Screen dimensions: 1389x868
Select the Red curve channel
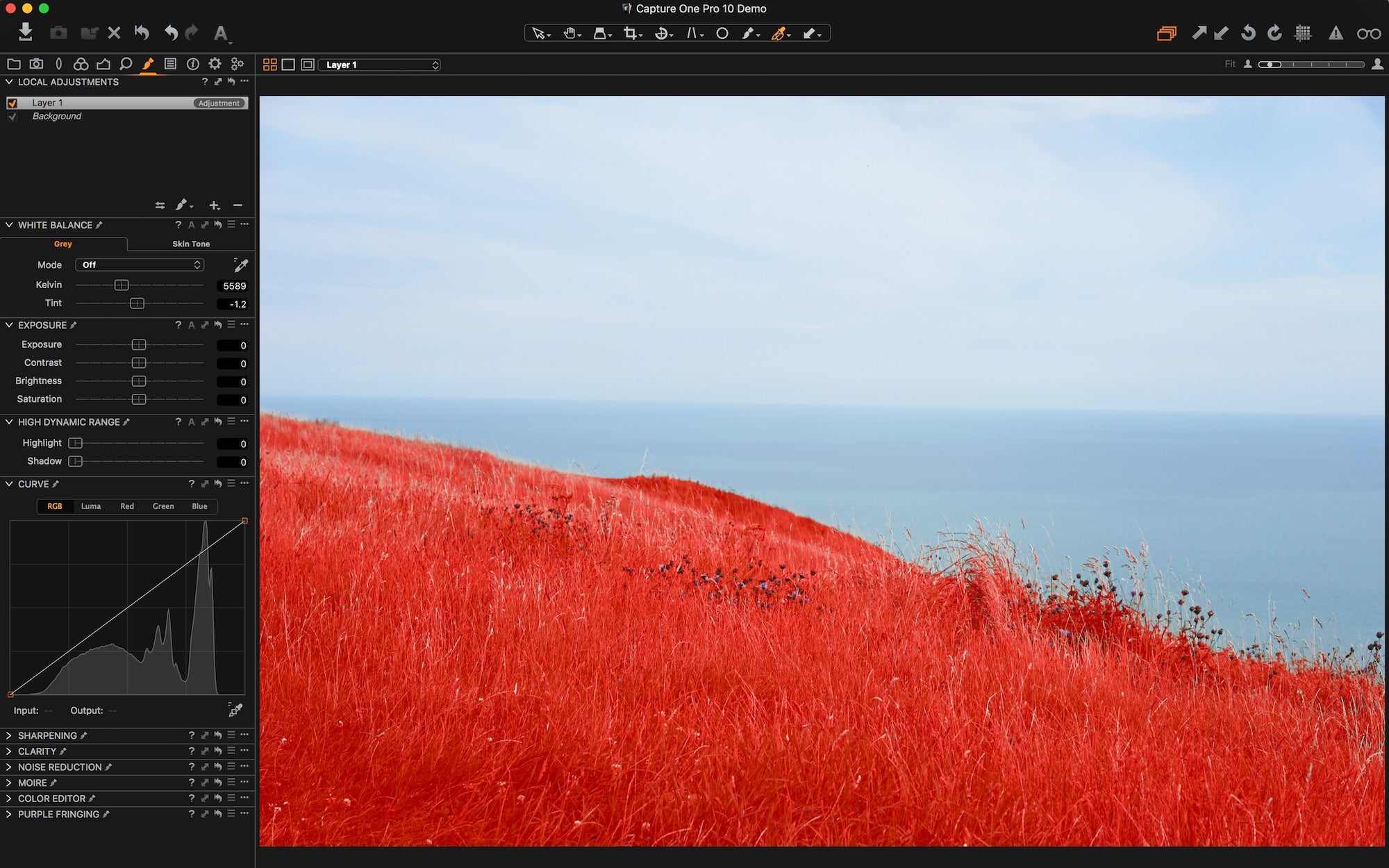[127, 506]
